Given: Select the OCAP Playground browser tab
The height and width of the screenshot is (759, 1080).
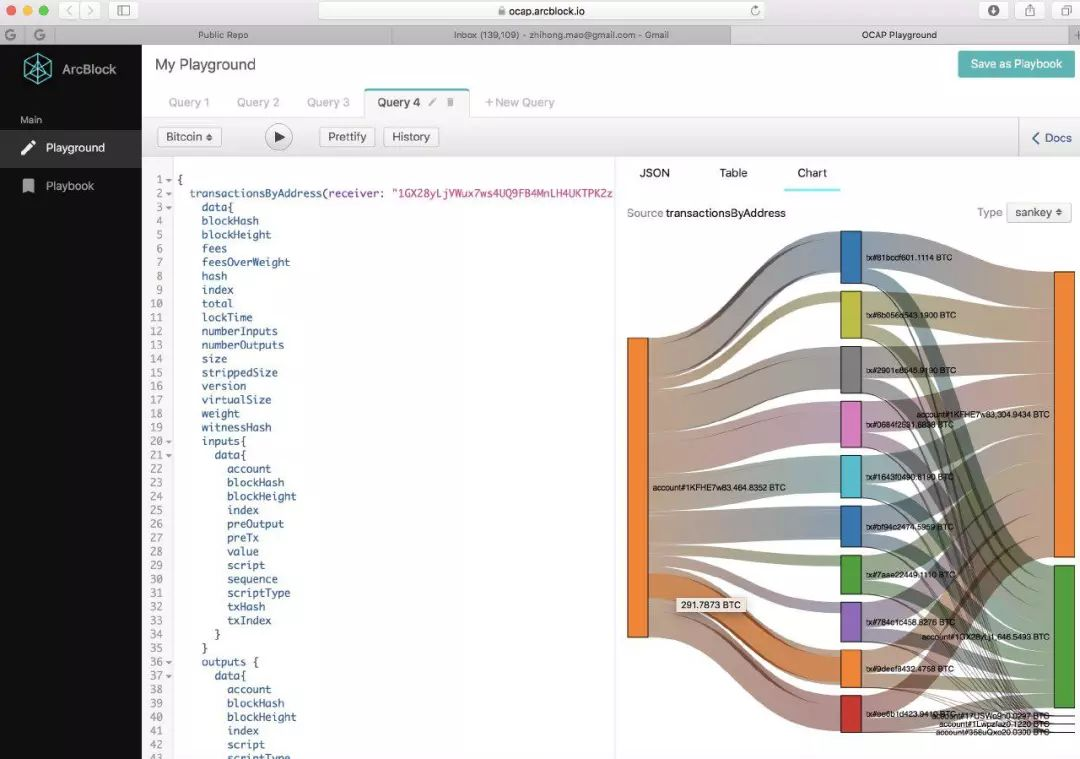Looking at the screenshot, I should pyautogui.click(x=899, y=34).
